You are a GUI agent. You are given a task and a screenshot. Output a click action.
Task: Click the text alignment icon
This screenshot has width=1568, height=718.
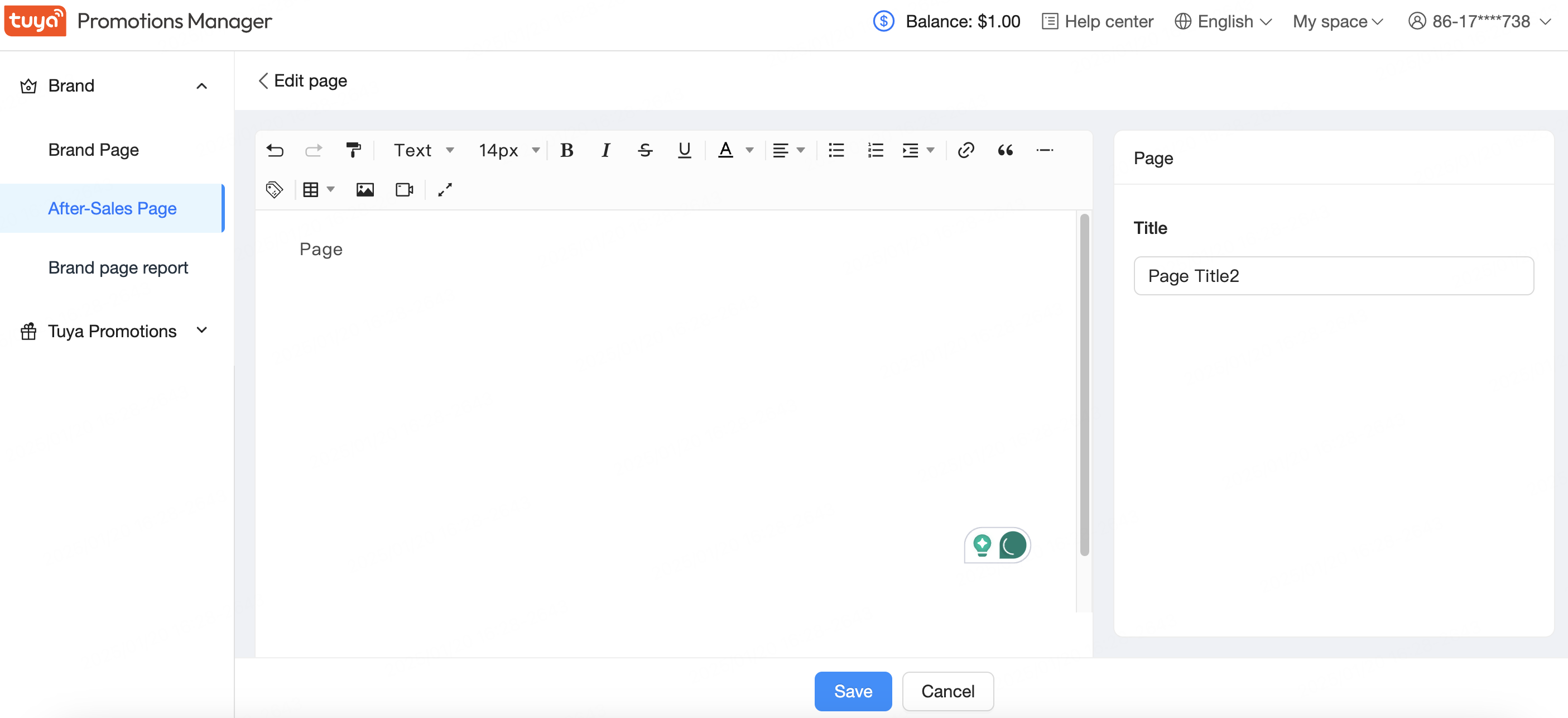tap(780, 150)
